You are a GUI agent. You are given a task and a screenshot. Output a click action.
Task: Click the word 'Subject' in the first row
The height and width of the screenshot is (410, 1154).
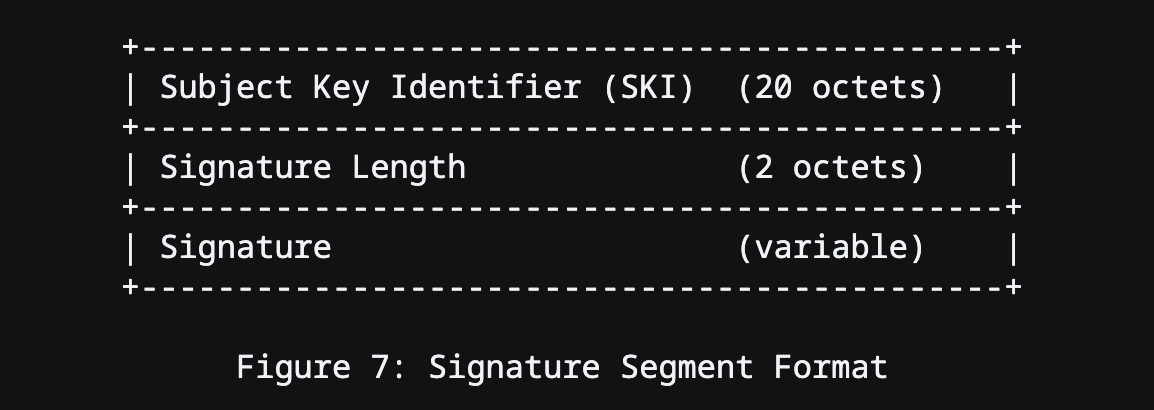pos(227,88)
